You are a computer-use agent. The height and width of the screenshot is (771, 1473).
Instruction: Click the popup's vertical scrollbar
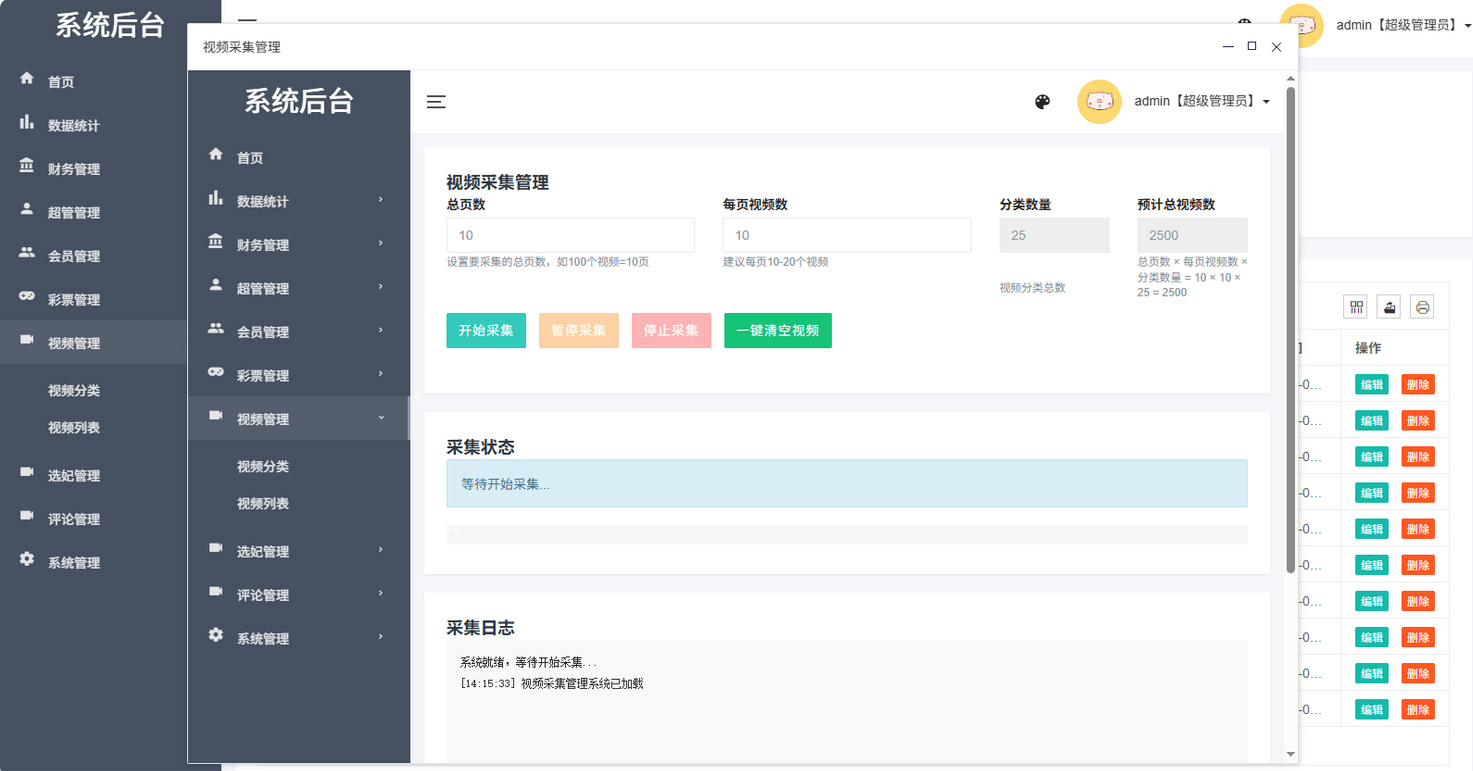pyautogui.click(x=1290, y=330)
